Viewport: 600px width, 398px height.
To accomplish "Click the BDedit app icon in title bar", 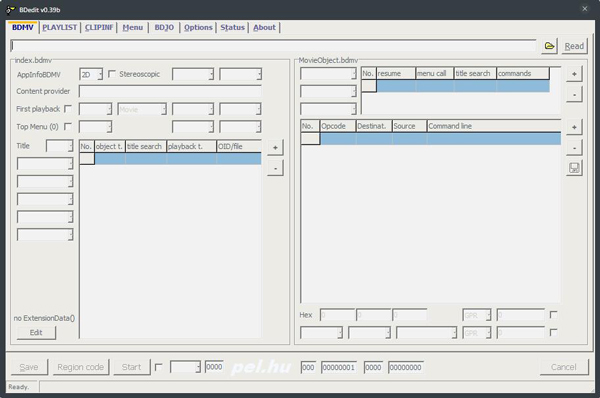I will 10,10.
